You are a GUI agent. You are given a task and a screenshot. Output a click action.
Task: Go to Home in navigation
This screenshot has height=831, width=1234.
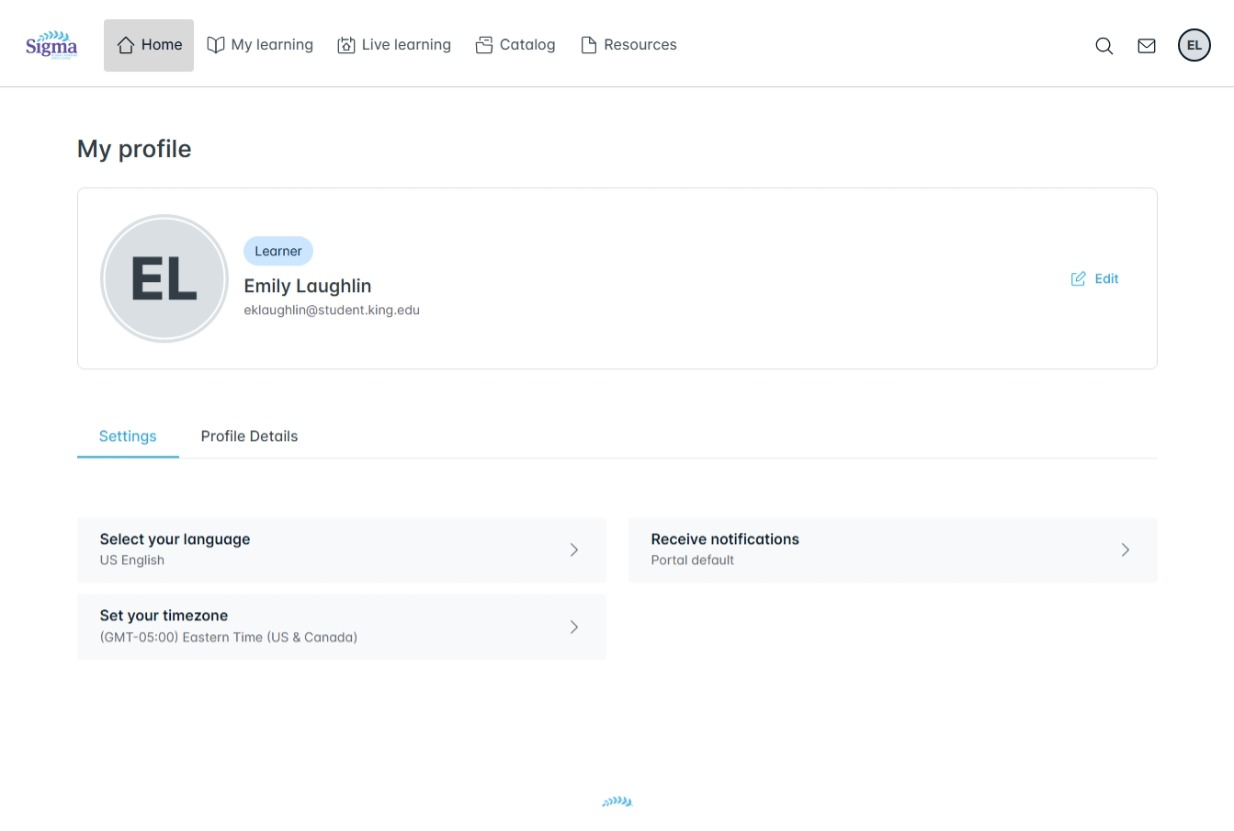pos(149,45)
